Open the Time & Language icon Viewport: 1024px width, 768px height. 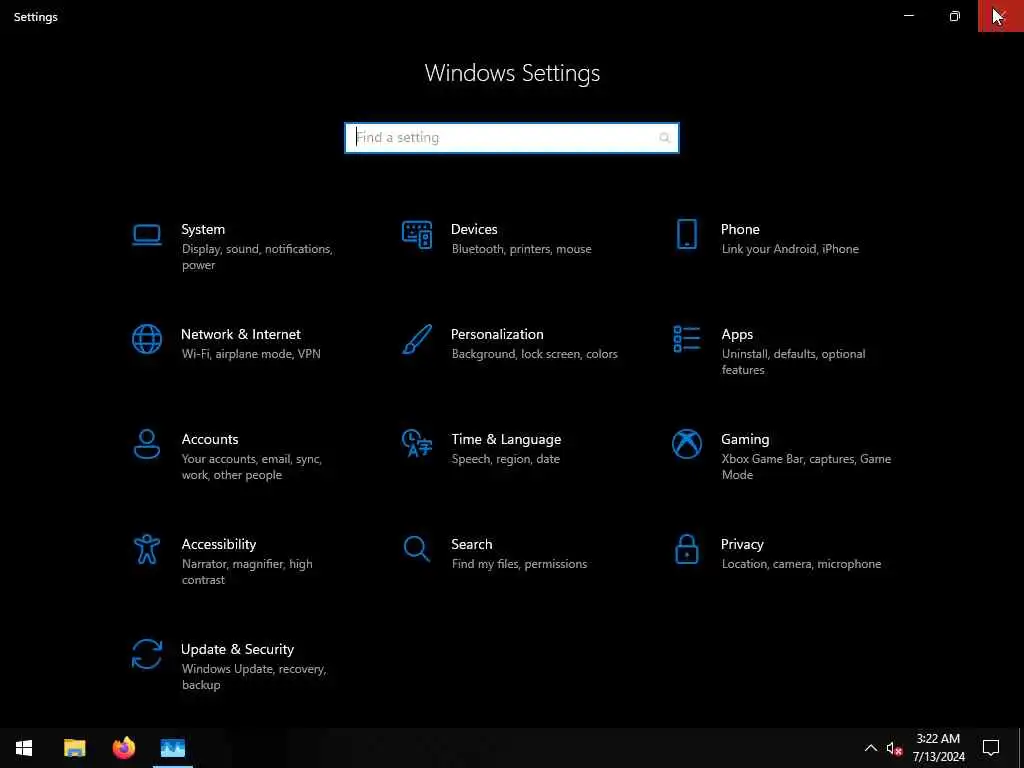pos(417,443)
